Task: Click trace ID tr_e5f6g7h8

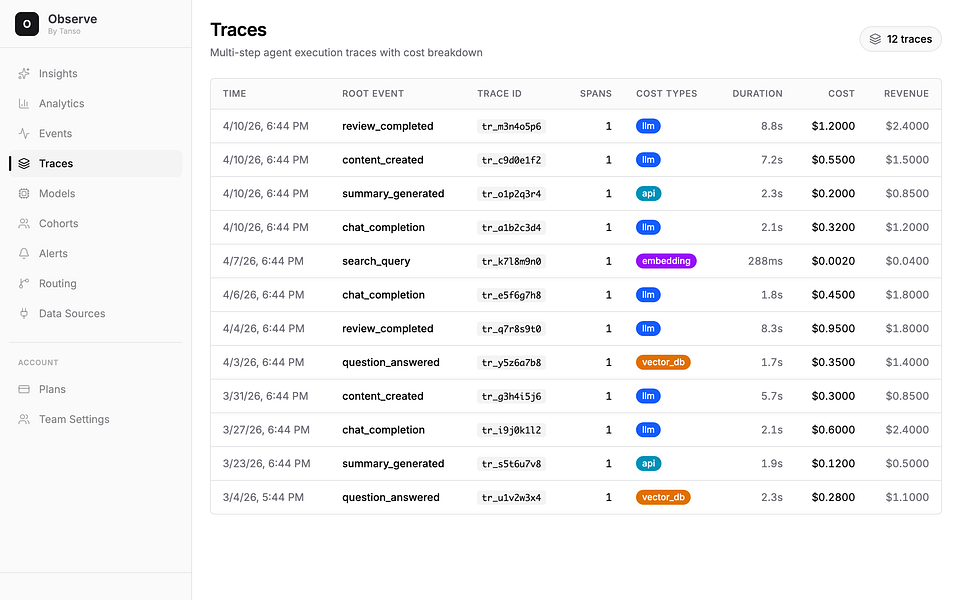Action: pos(511,295)
